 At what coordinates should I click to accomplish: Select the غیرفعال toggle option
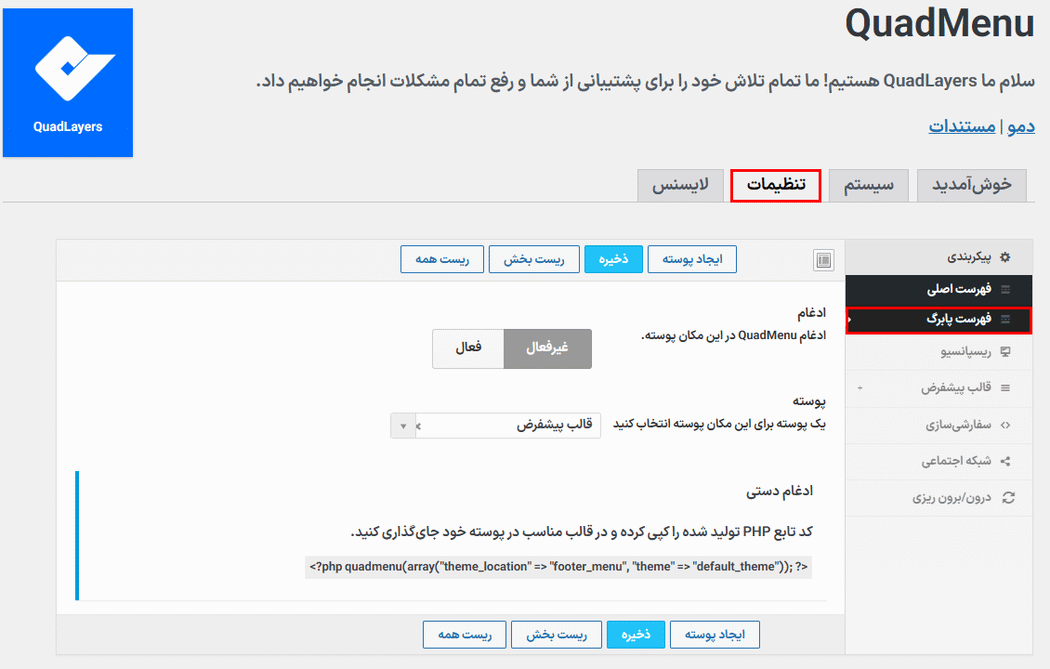pos(547,349)
